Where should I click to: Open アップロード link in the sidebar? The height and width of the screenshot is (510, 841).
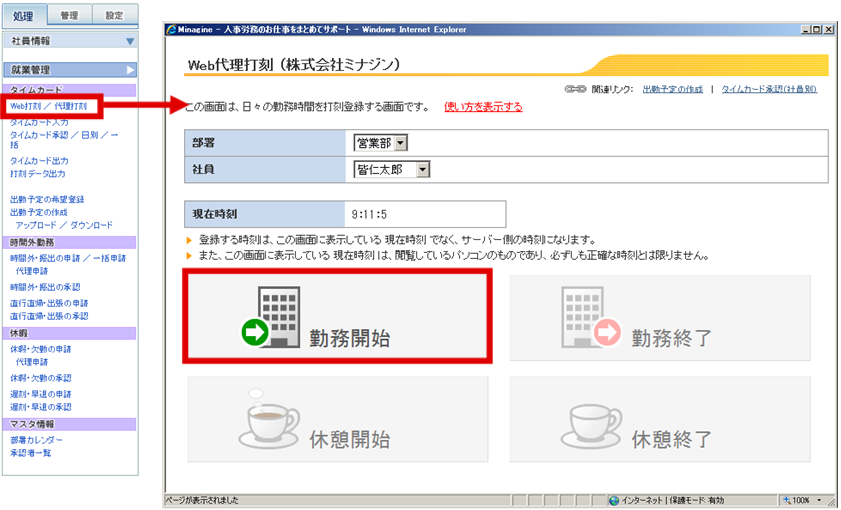point(35,225)
